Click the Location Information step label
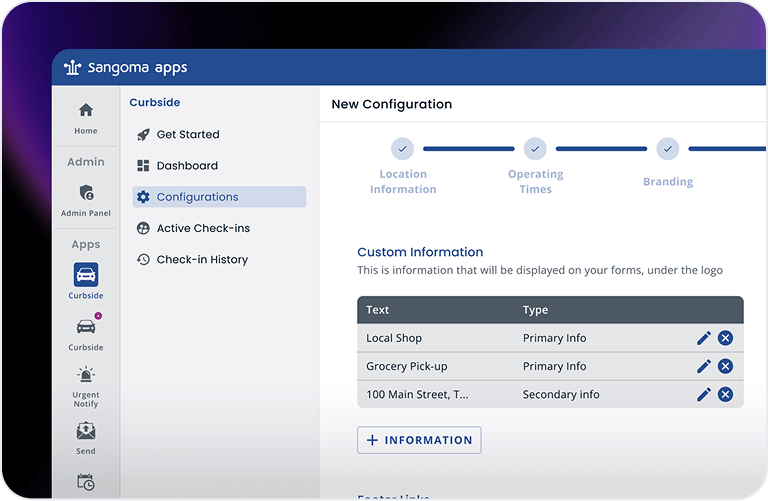This screenshot has width=768, height=501. pos(403,182)
